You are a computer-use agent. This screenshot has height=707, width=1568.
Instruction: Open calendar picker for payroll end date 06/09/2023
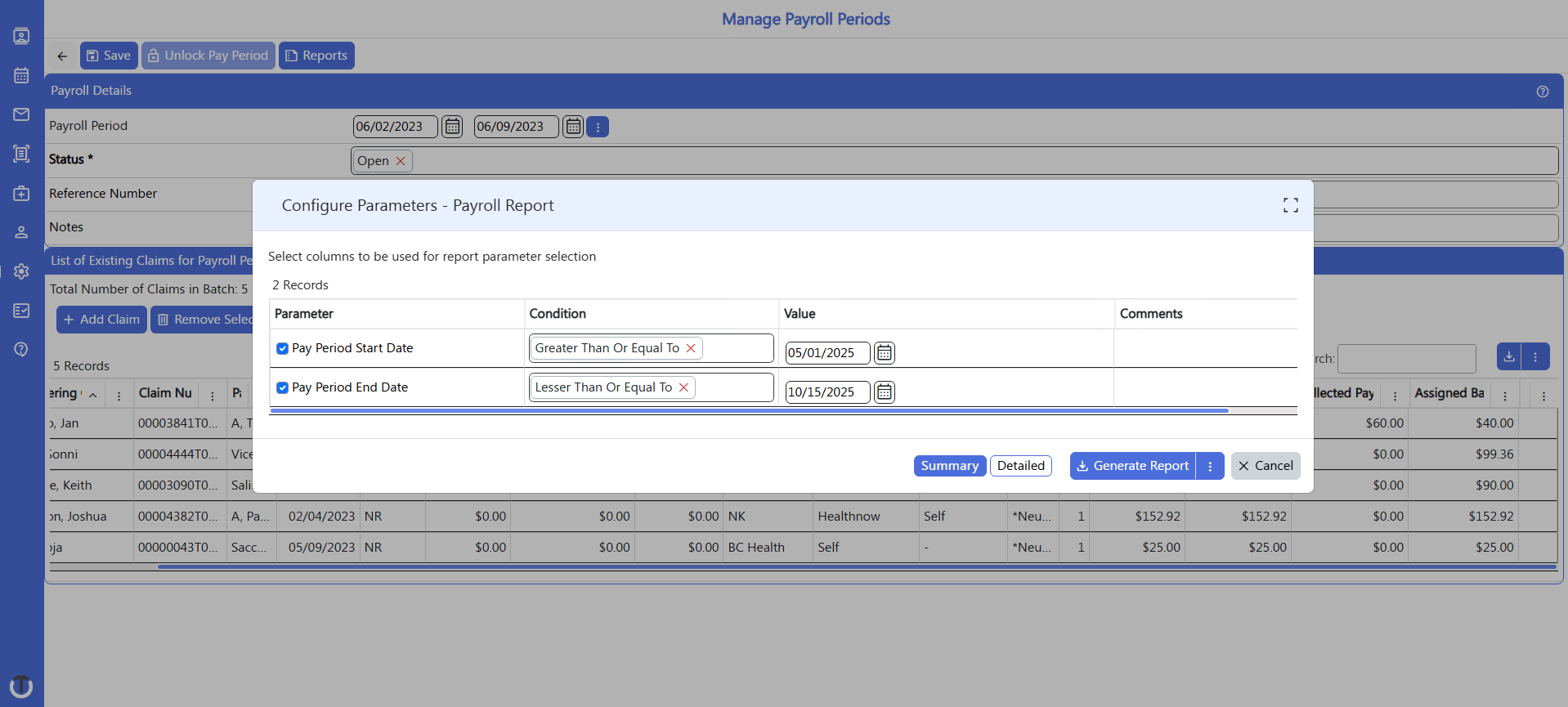573,127
